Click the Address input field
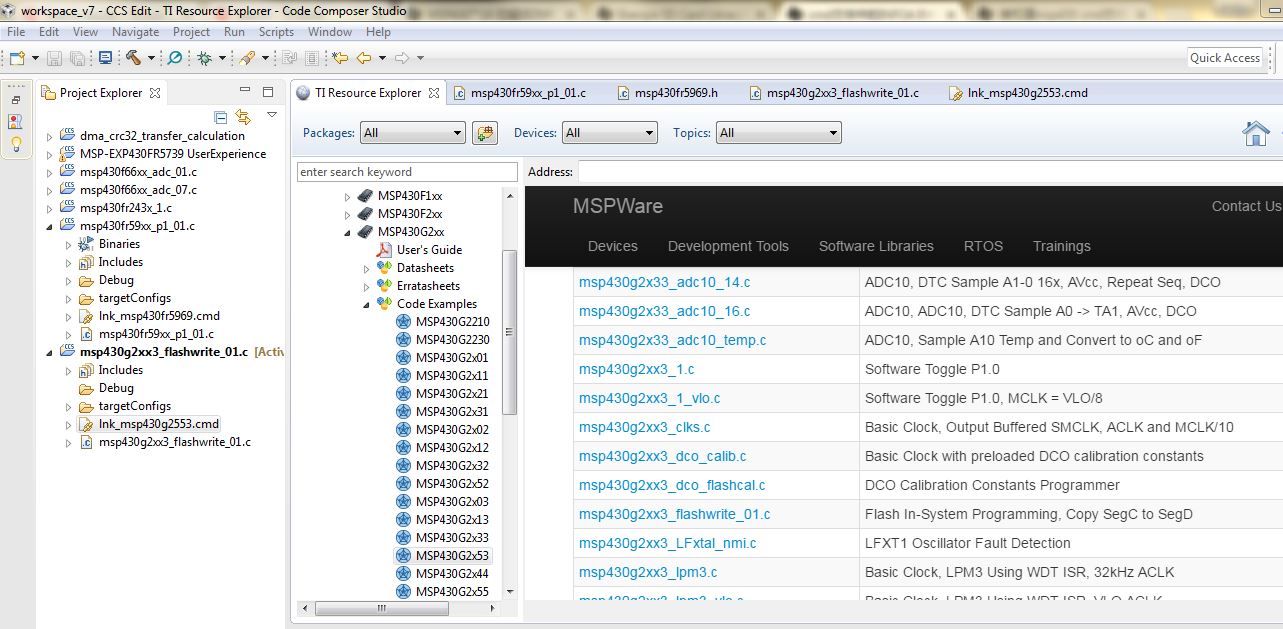1283x629 pixels. [x=930, y=172]
